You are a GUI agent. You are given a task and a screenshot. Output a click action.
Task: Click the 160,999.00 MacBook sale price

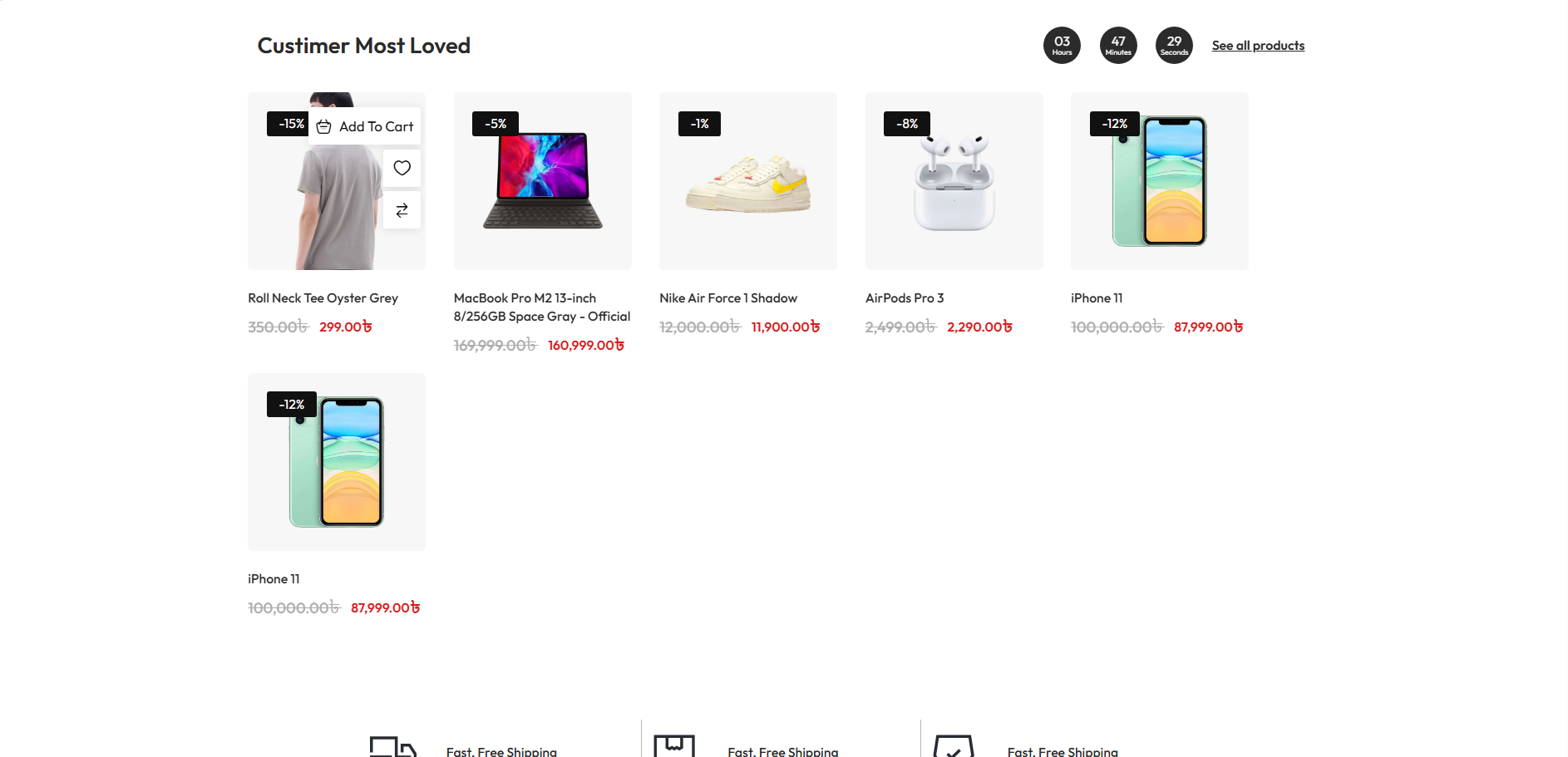point(585,346)
